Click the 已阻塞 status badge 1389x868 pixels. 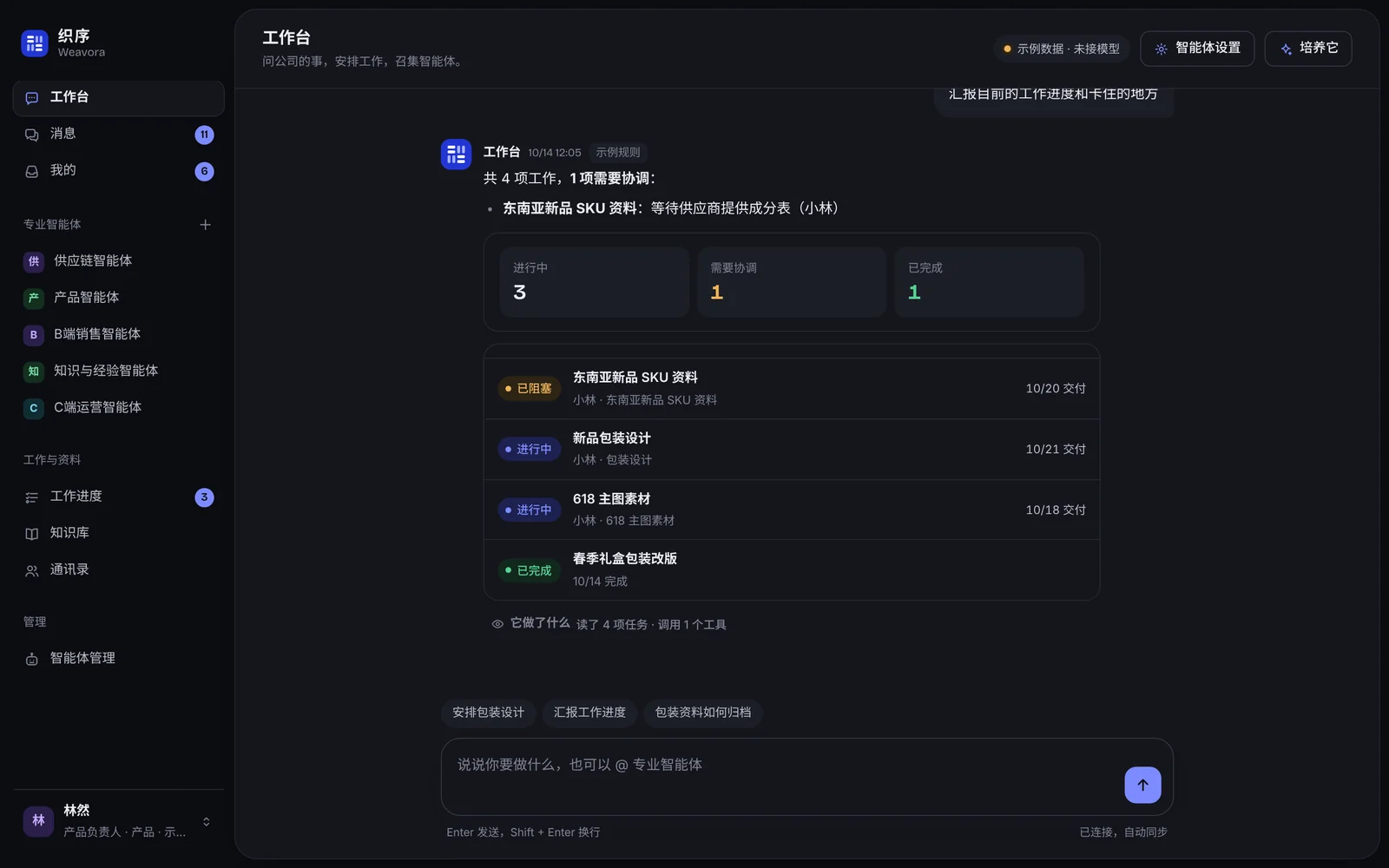pyautogui.click(x=529, y=389)
